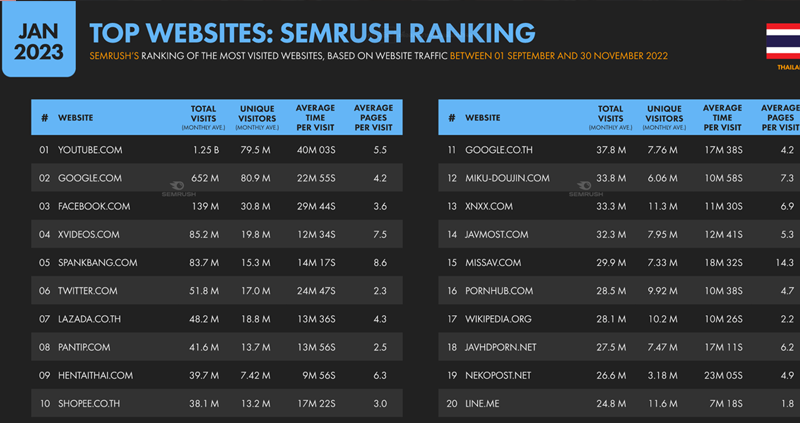
Task: Select the GOOGLE.CO.TH website name
Action: [498, 150]
